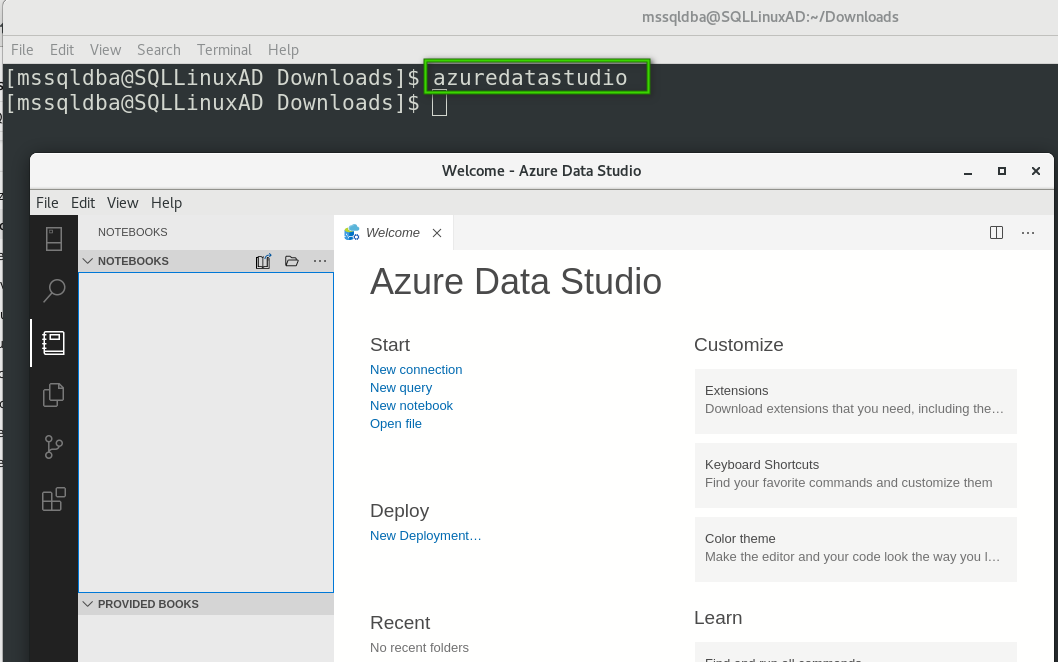The height and width of the screenshot is (662, 1058).
Task: Open the Connections servers icon in activity bar
Action: pos(54,239)
